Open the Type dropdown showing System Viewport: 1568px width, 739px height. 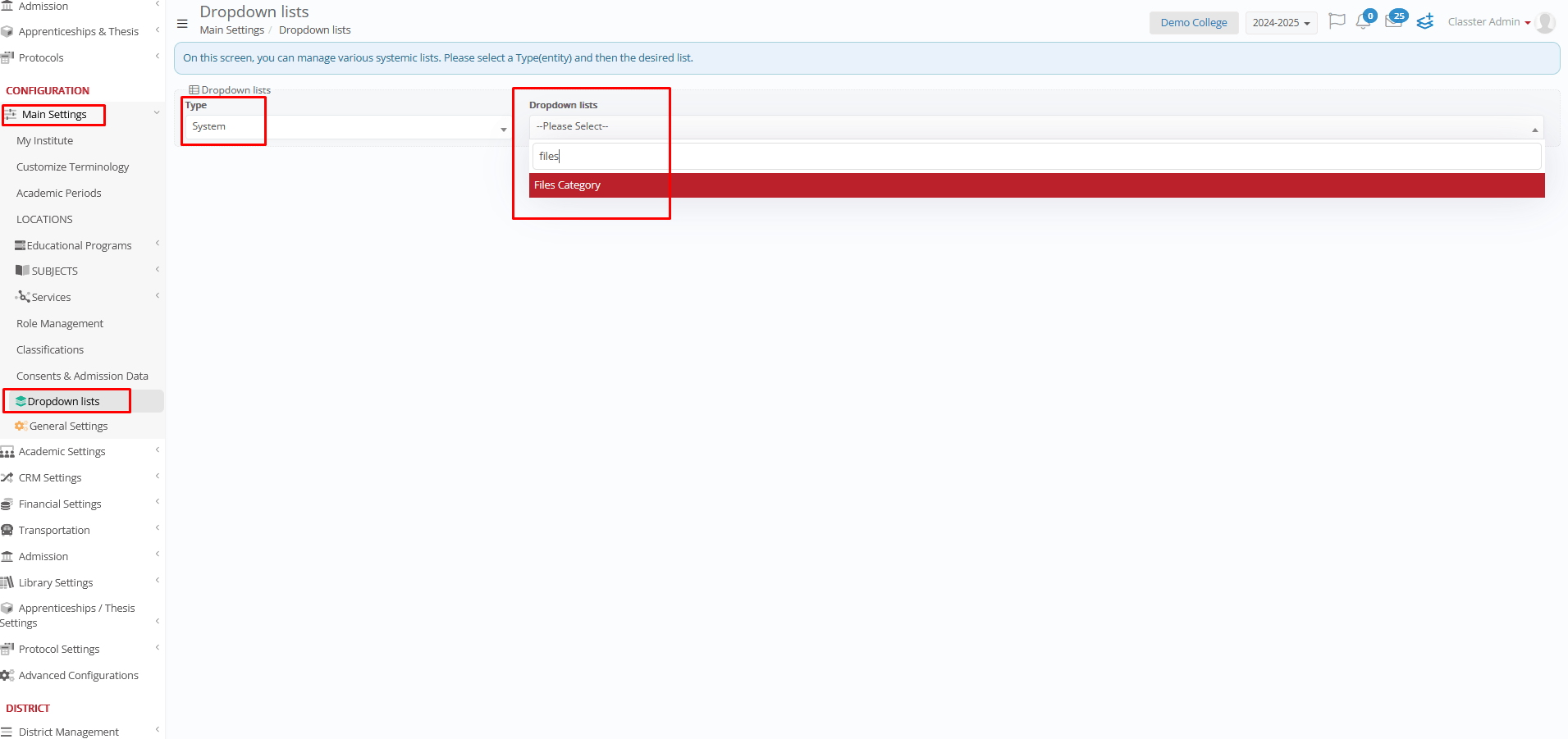[x=345, y=127]
